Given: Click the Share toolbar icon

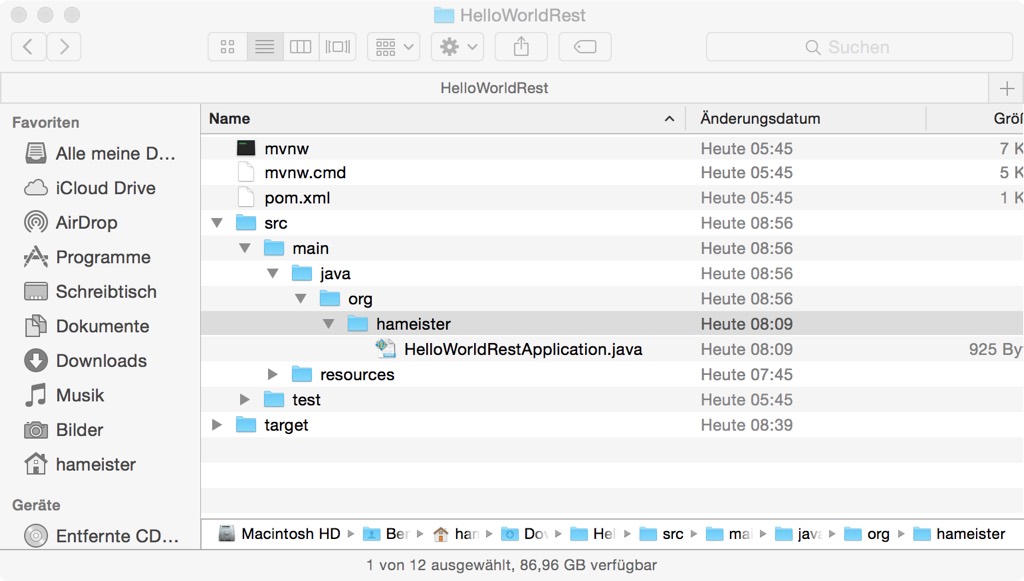Looking at the screenshot, I should [x=521, y=47].
